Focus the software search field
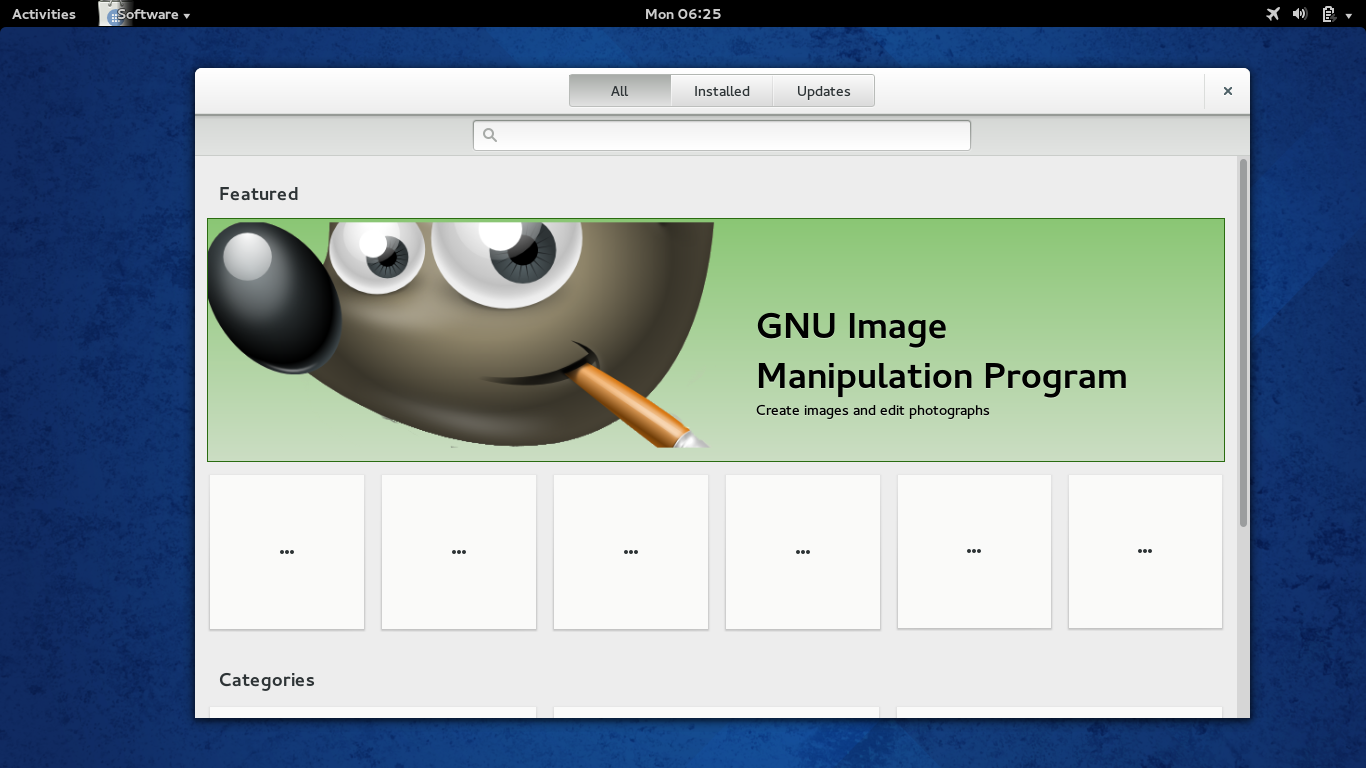The image size is (1366, 768). (722, 135)
